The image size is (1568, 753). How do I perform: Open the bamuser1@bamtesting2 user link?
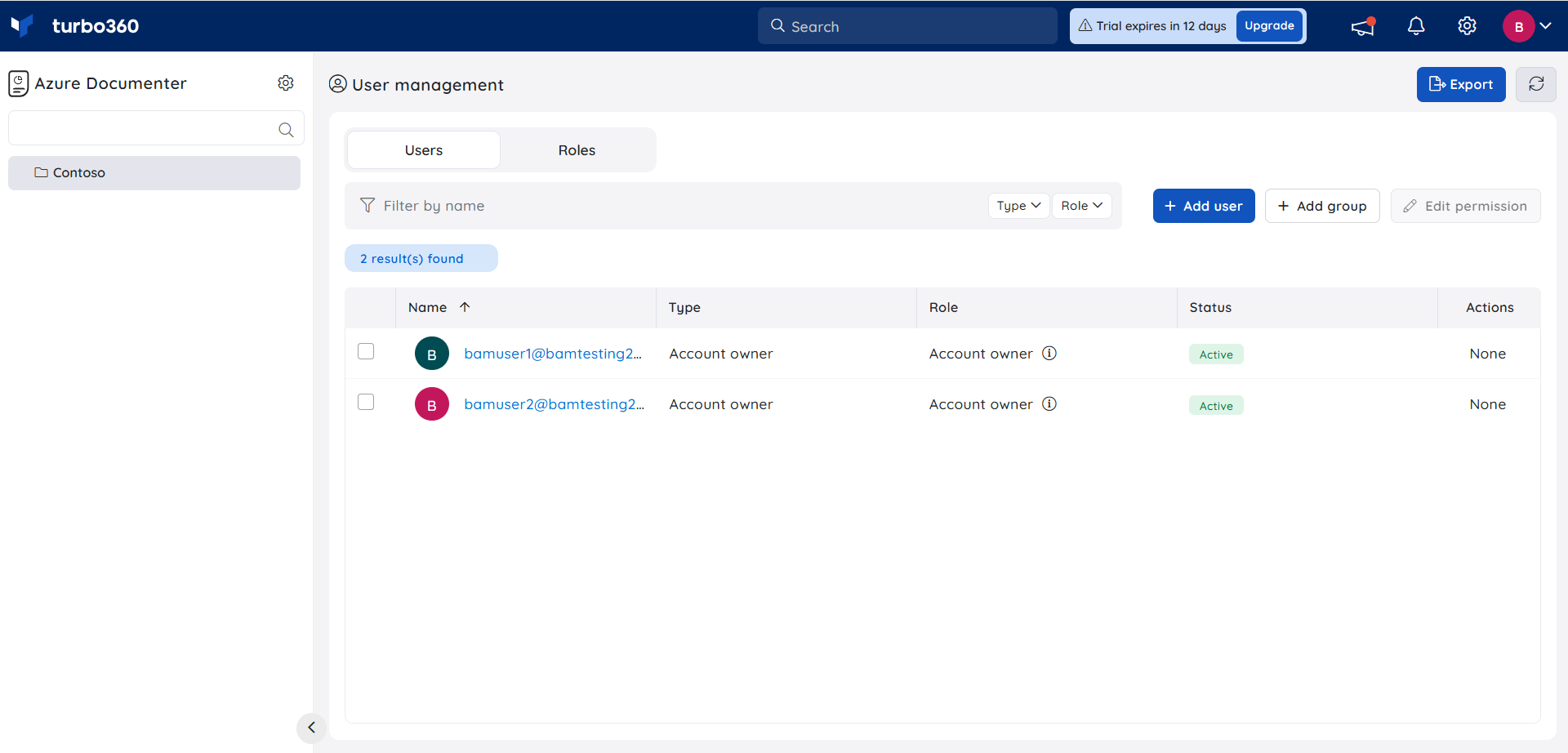553,354
